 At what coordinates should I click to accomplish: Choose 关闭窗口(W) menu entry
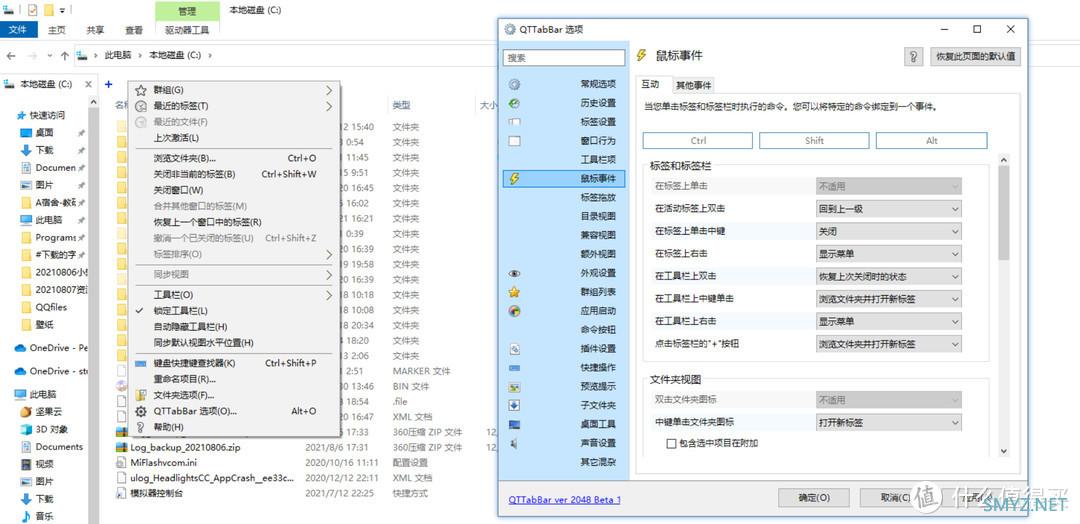click(233, 190)
